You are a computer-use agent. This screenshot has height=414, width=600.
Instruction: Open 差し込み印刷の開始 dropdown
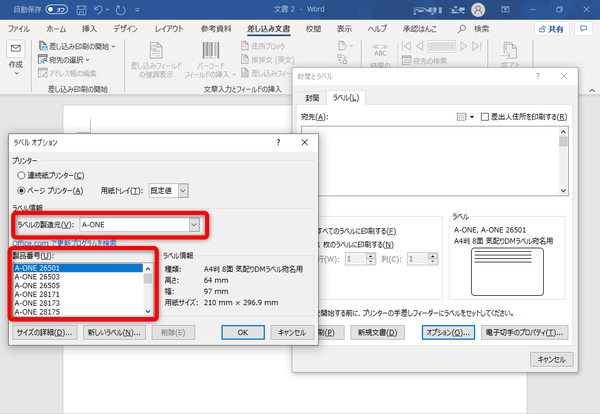point(77,46)
